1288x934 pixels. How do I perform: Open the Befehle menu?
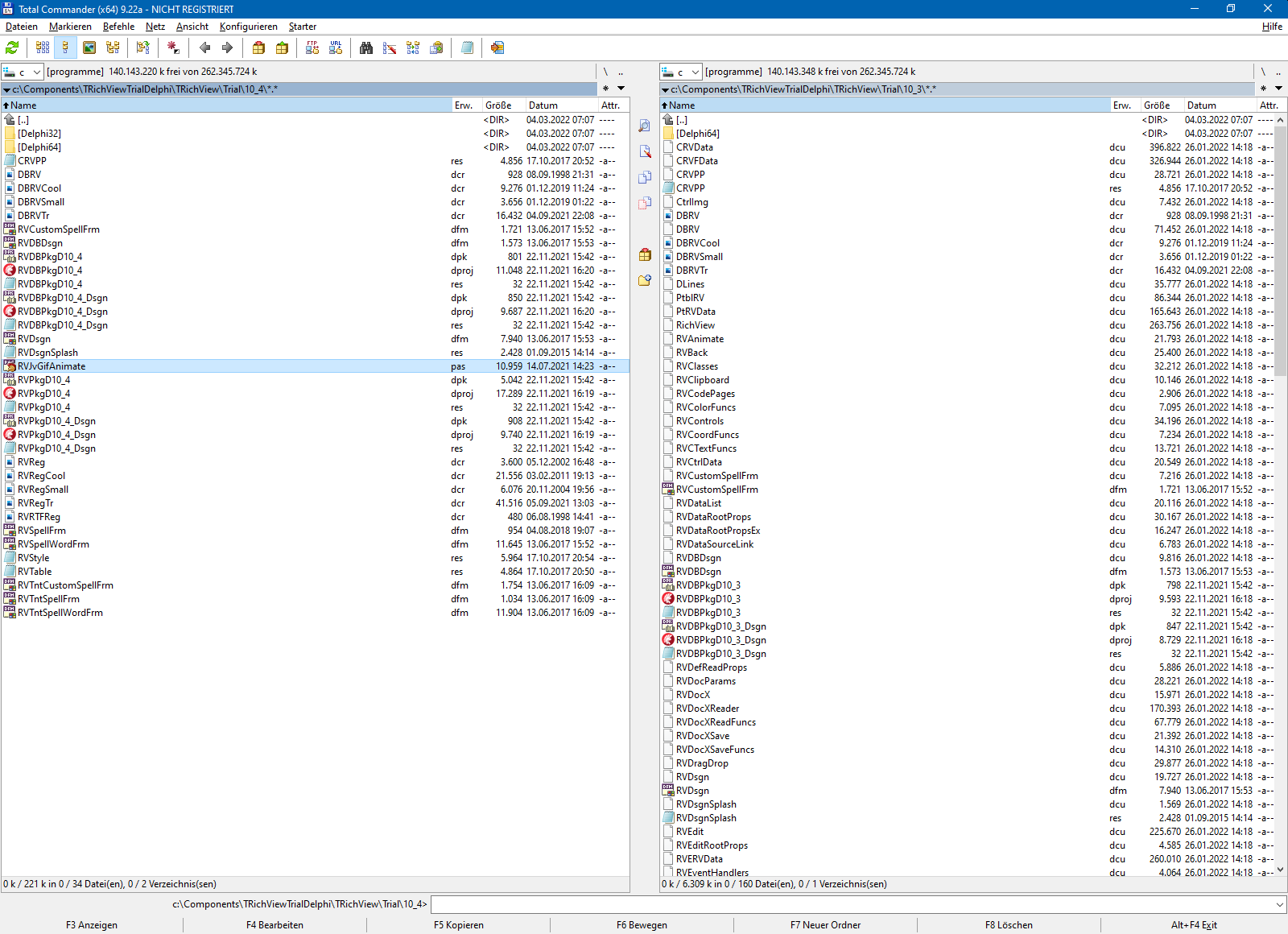click(x=118, y=27)
